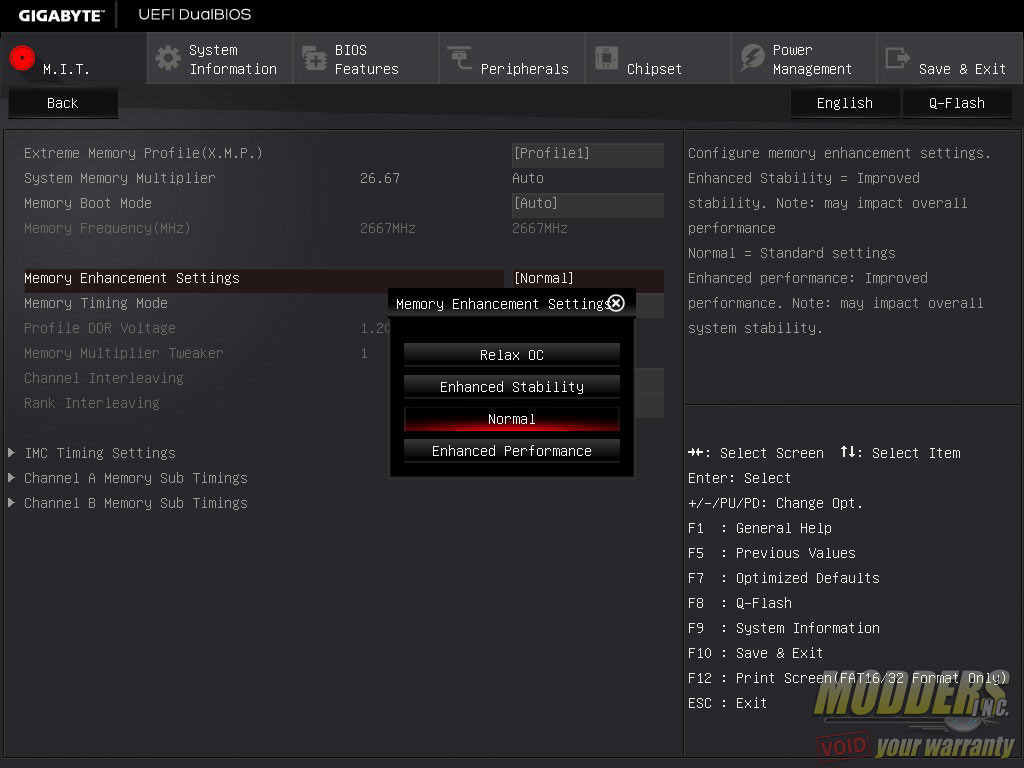This screenshot has height=768, width=1024.
Task: Open the Peripherals tab
Action: [x=512, y=59]
